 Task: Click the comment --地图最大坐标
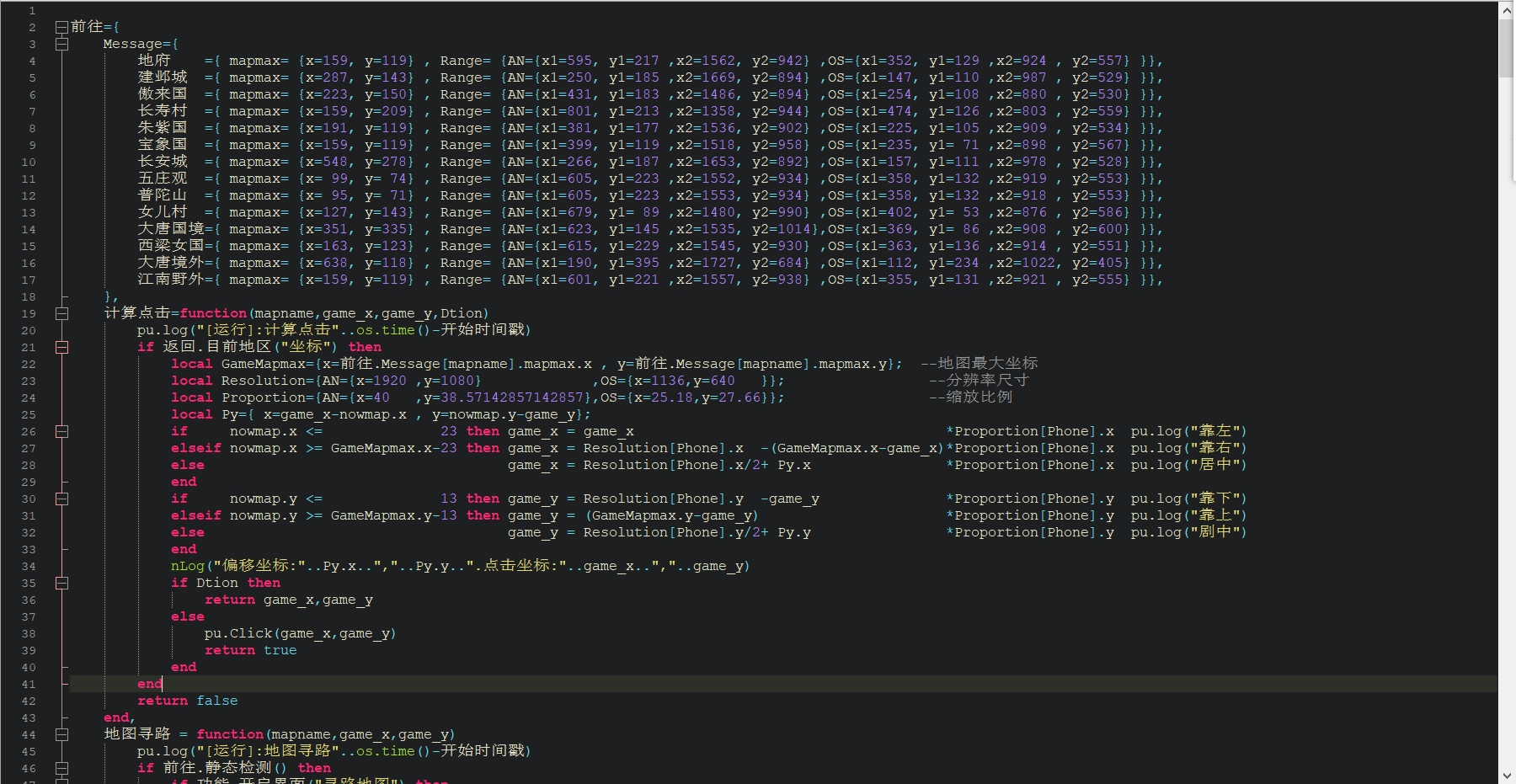(x=980, y=364)
